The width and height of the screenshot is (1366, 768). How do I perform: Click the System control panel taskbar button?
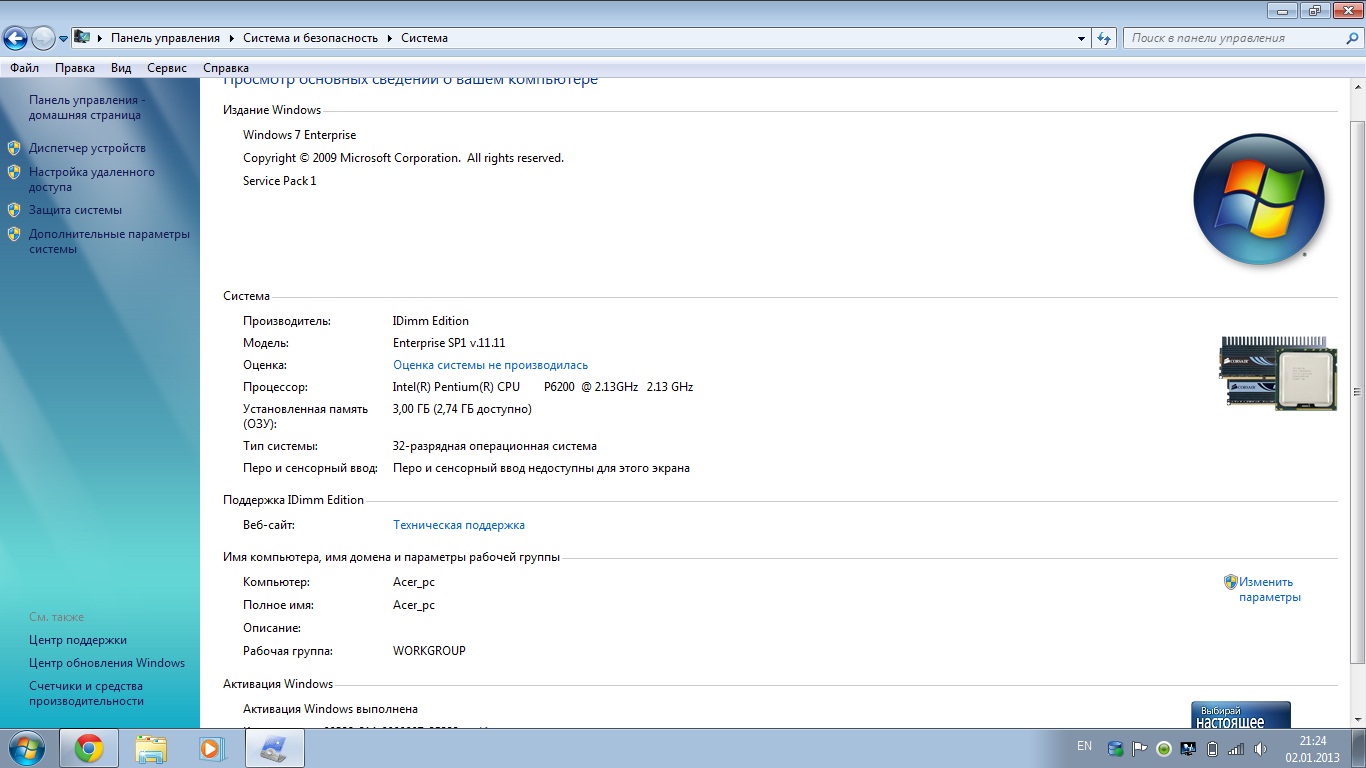tap(274, 748)
